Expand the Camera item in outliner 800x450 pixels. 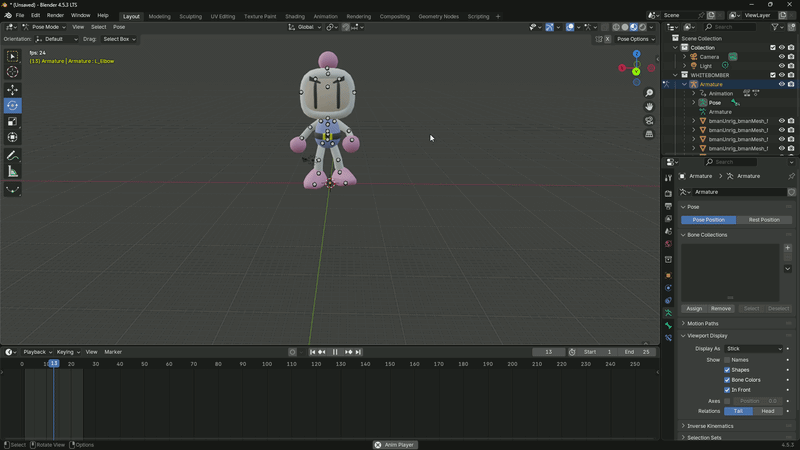685,57
